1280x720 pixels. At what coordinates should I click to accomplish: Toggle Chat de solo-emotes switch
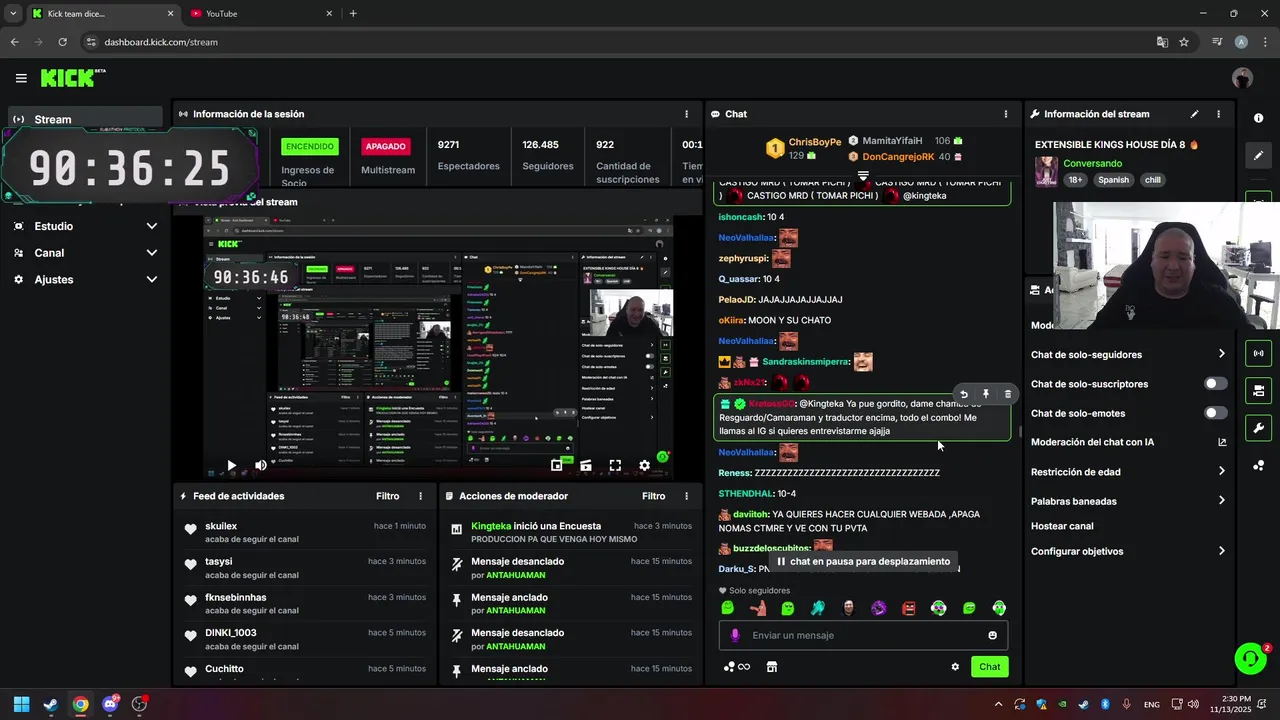[x=1215, y=413]
